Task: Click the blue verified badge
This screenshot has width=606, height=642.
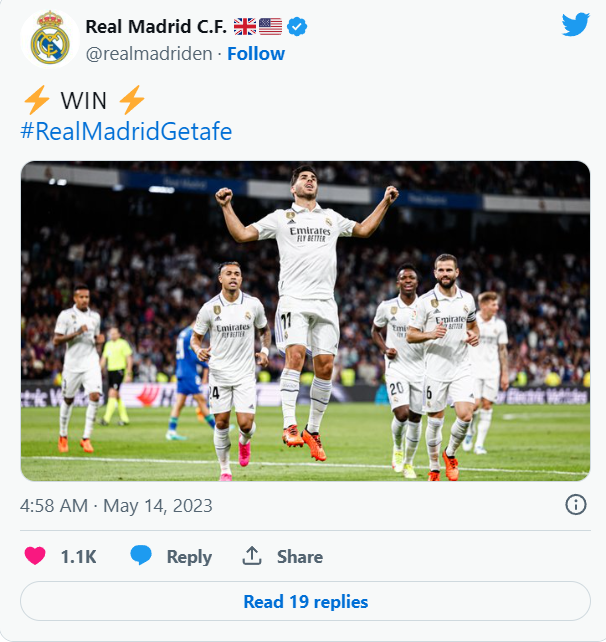Action: click(x=297, y=27)
